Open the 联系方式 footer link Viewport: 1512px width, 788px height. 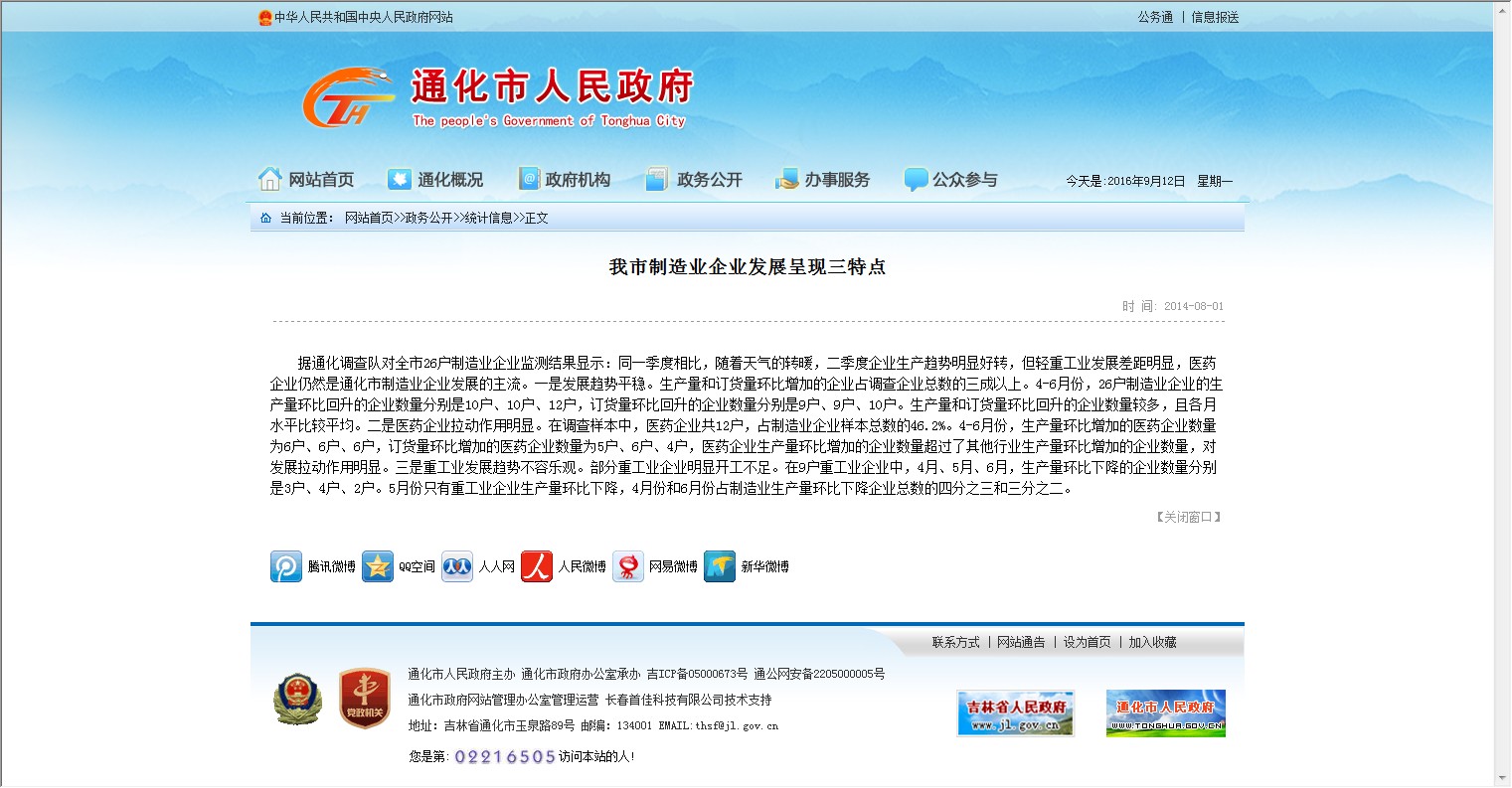(x=955, y=643)
